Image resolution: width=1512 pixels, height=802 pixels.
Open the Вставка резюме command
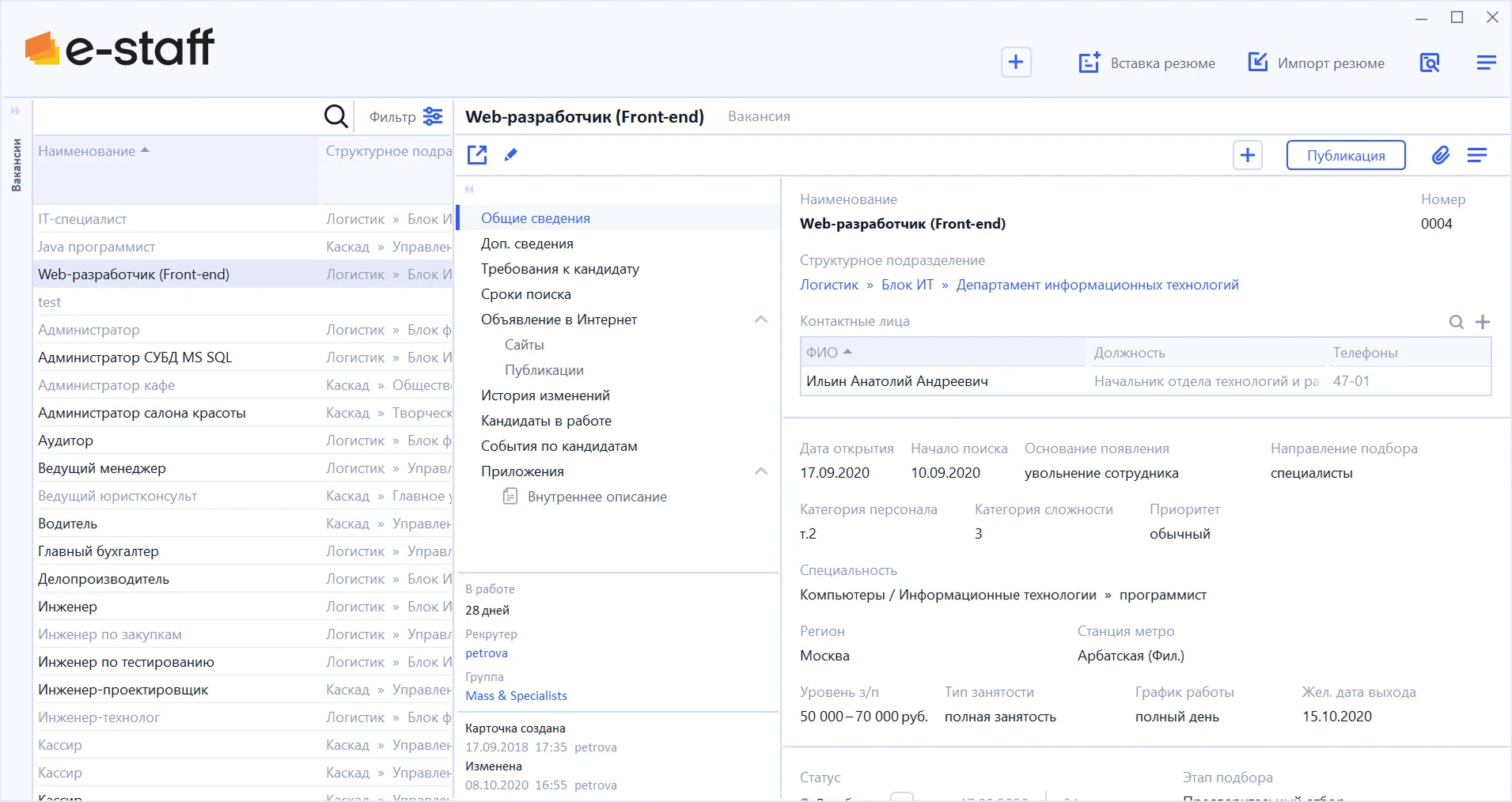tap(1146, 62)
